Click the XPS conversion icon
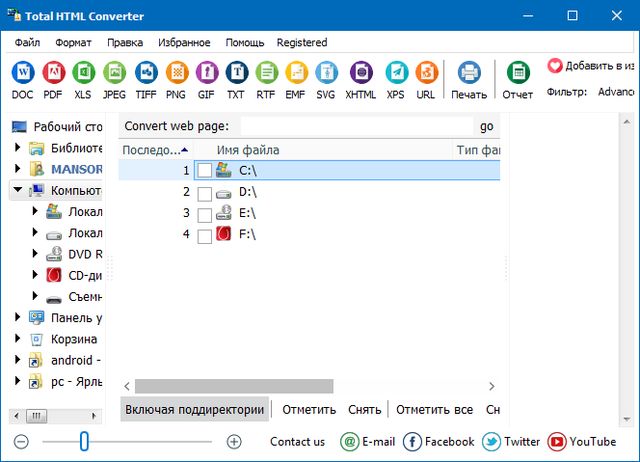 pyautogui.click(x=396, y=73)
